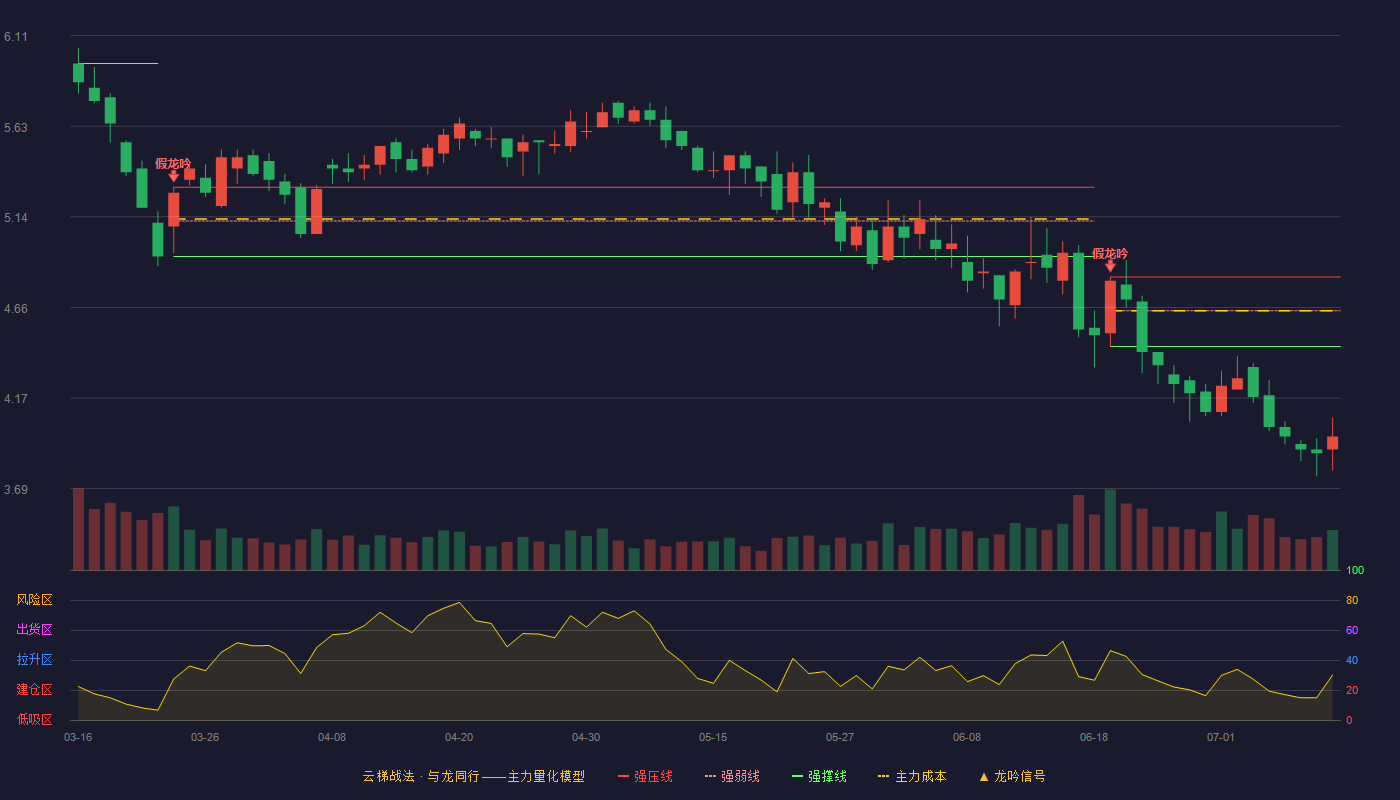
Task: Select the 风险区 zone label
Action: click(35, 600)
